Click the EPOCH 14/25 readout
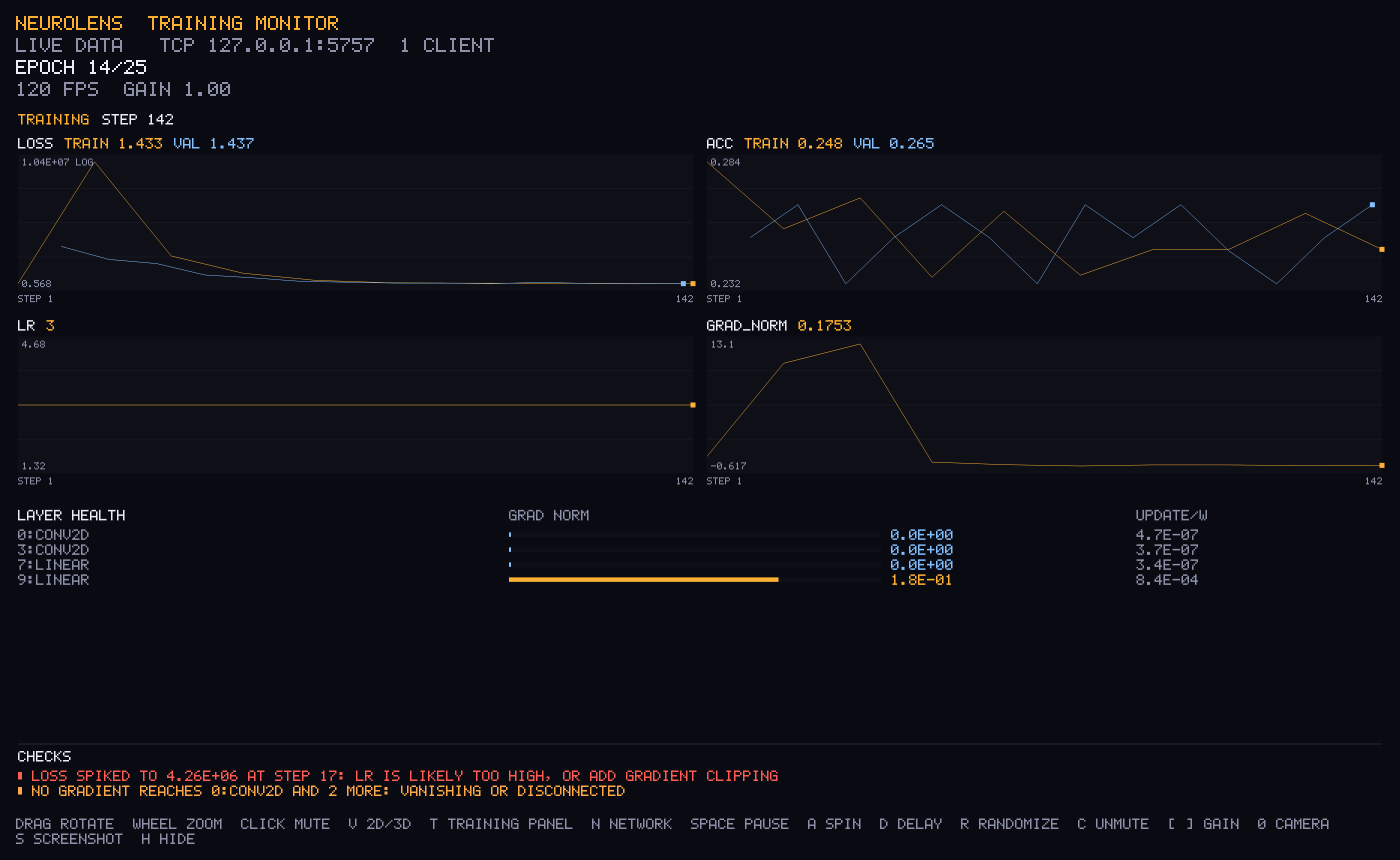 (x=80, y=67)
